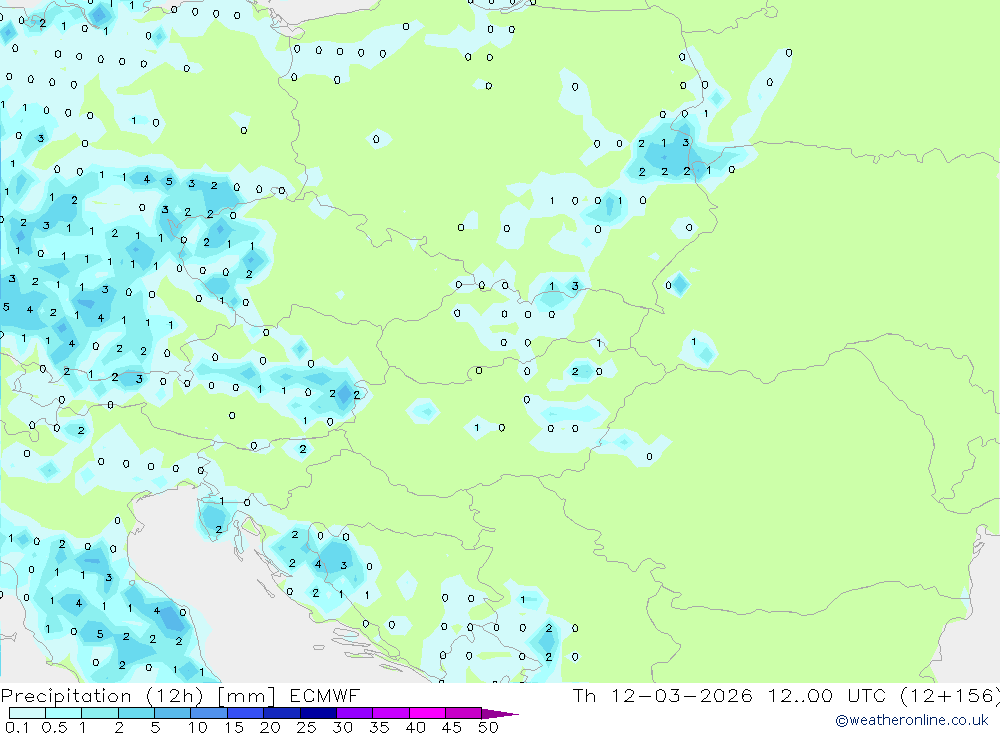The height and width of the screenshot is (733, 1000).
Task: Click the legend label '20'
Action: [270, 727]
